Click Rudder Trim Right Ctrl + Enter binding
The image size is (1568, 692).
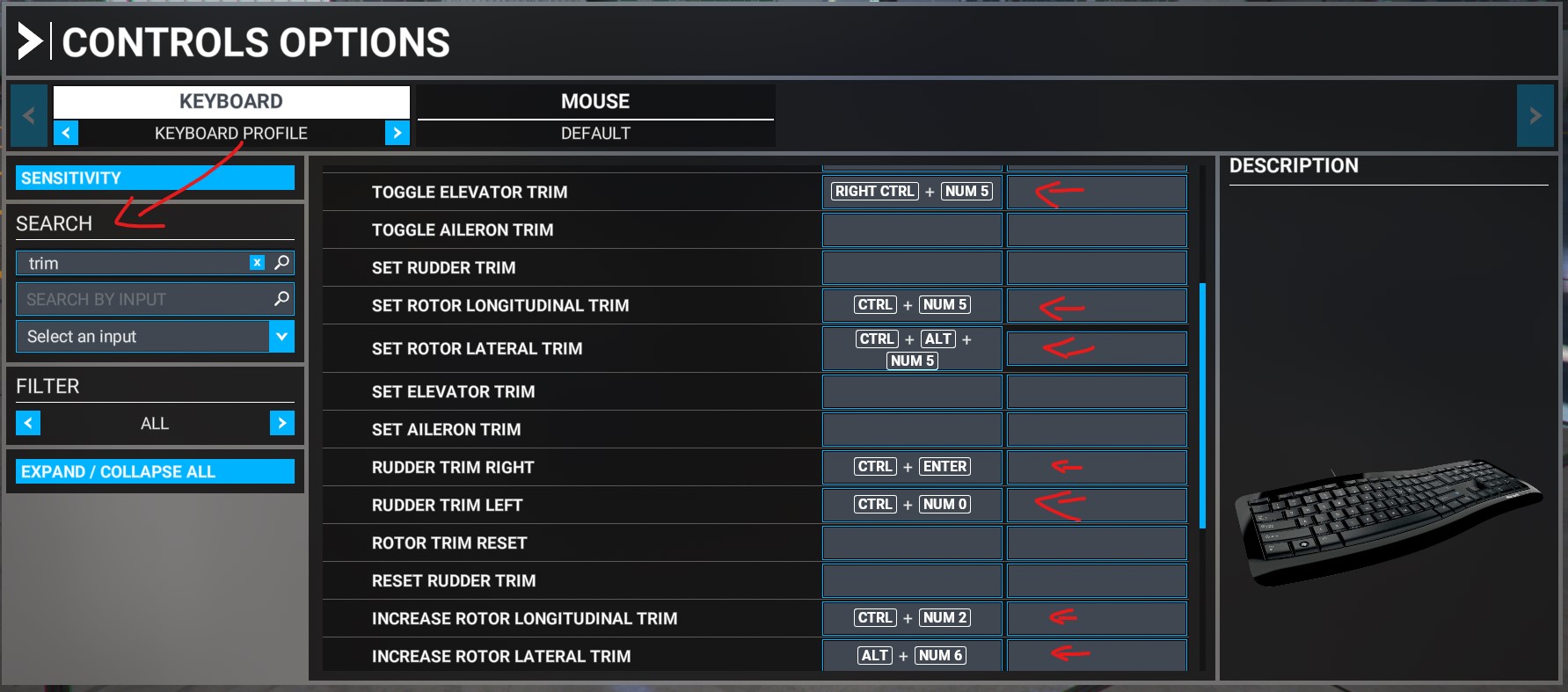click(x=912, y=467)
